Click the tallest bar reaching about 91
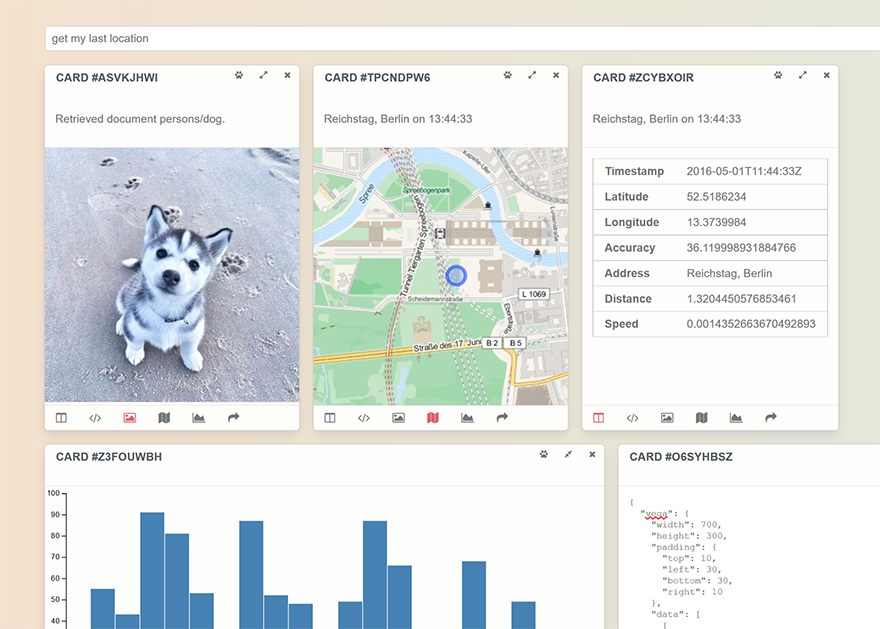 click(152, 571)
